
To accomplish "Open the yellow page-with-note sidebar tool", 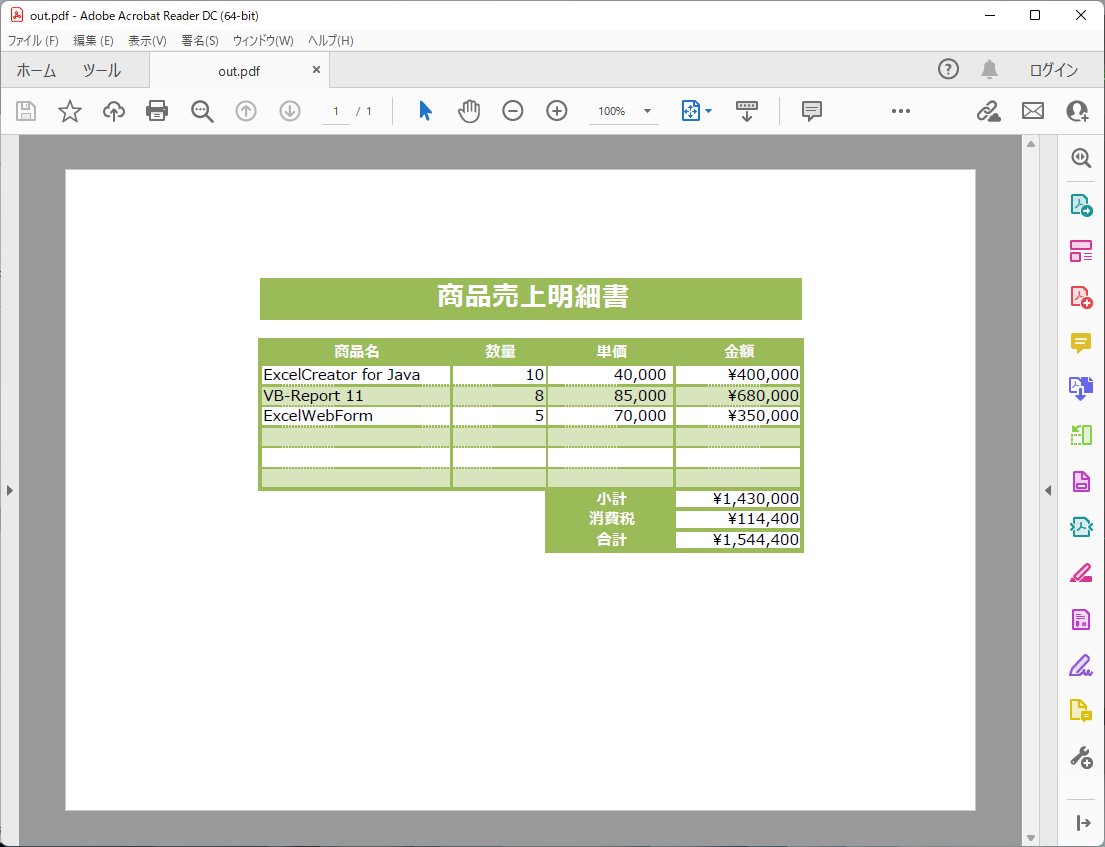I will [1081, 711].
